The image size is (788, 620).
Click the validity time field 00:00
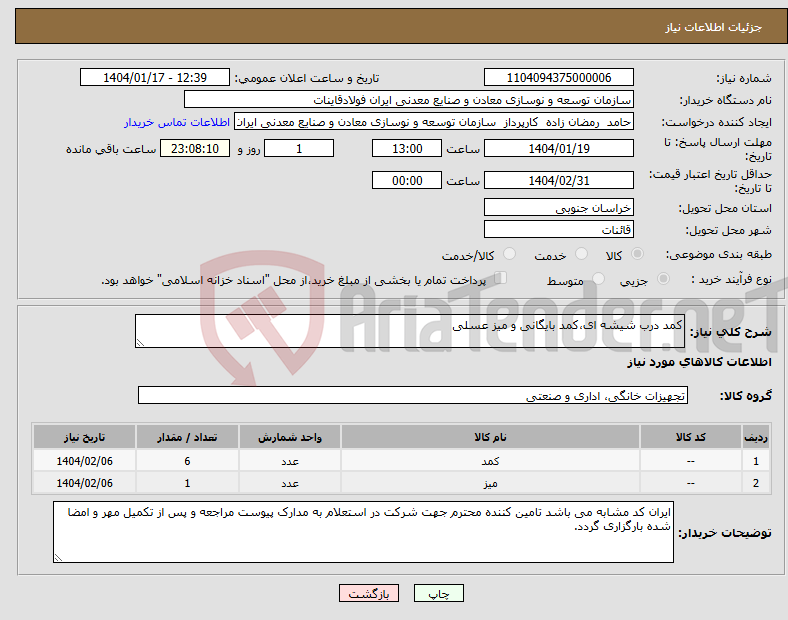[407, 180]
